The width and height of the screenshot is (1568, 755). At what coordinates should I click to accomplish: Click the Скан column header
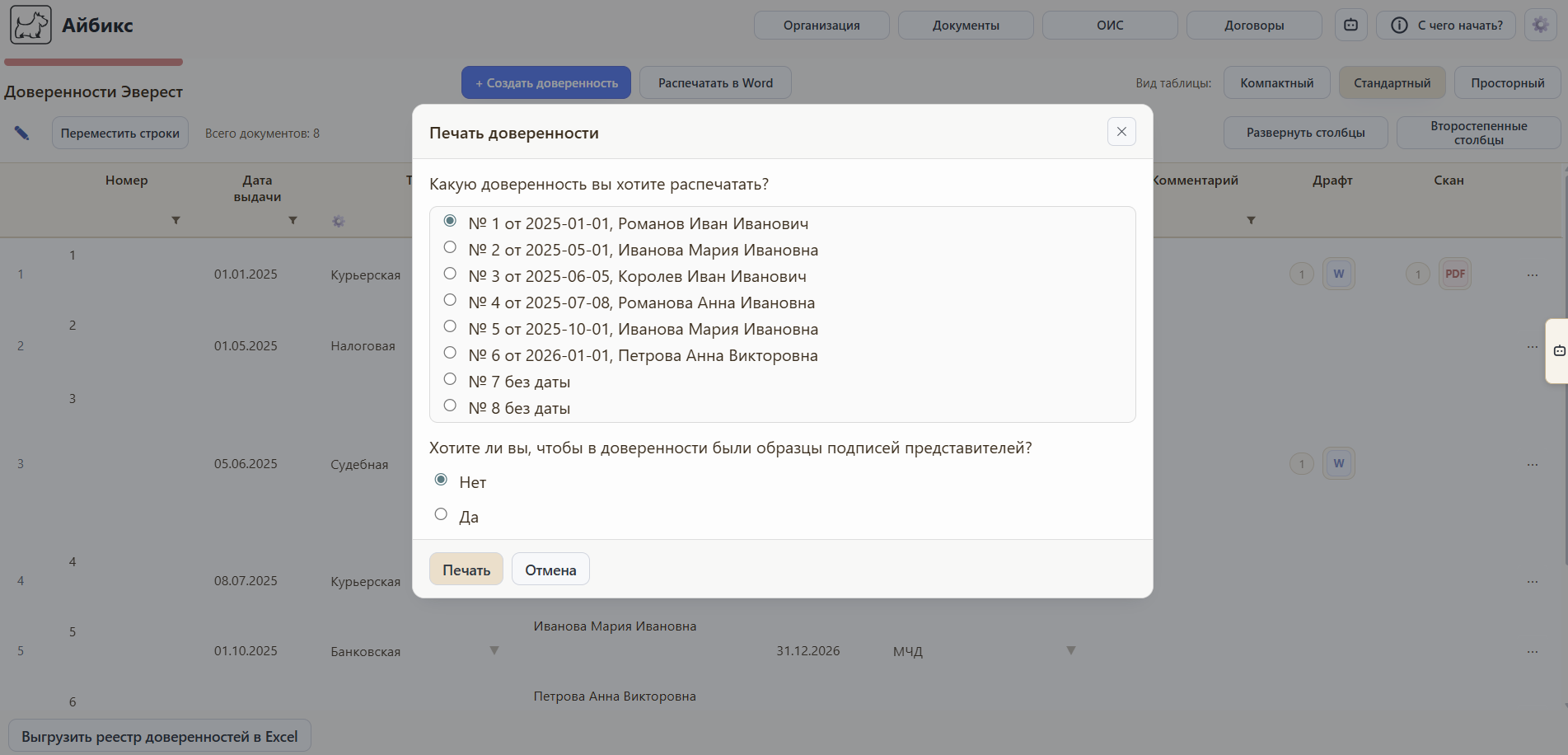click(x=1449, y=181)
